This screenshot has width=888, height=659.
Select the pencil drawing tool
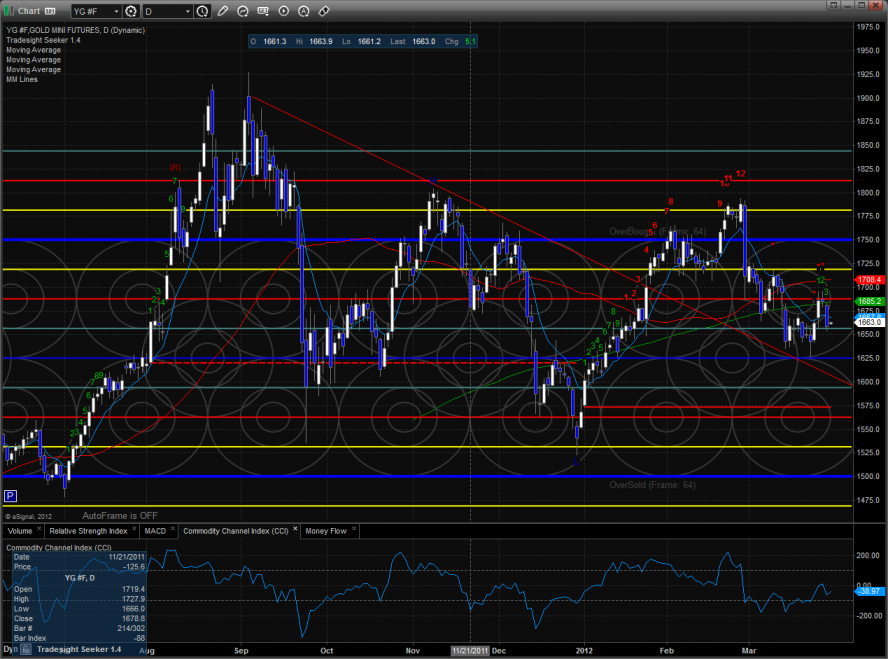point(222,12)
